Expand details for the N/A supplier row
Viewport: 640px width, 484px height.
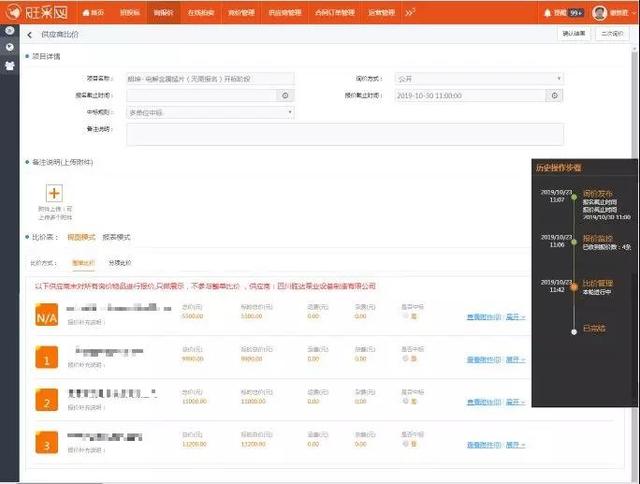516,316
